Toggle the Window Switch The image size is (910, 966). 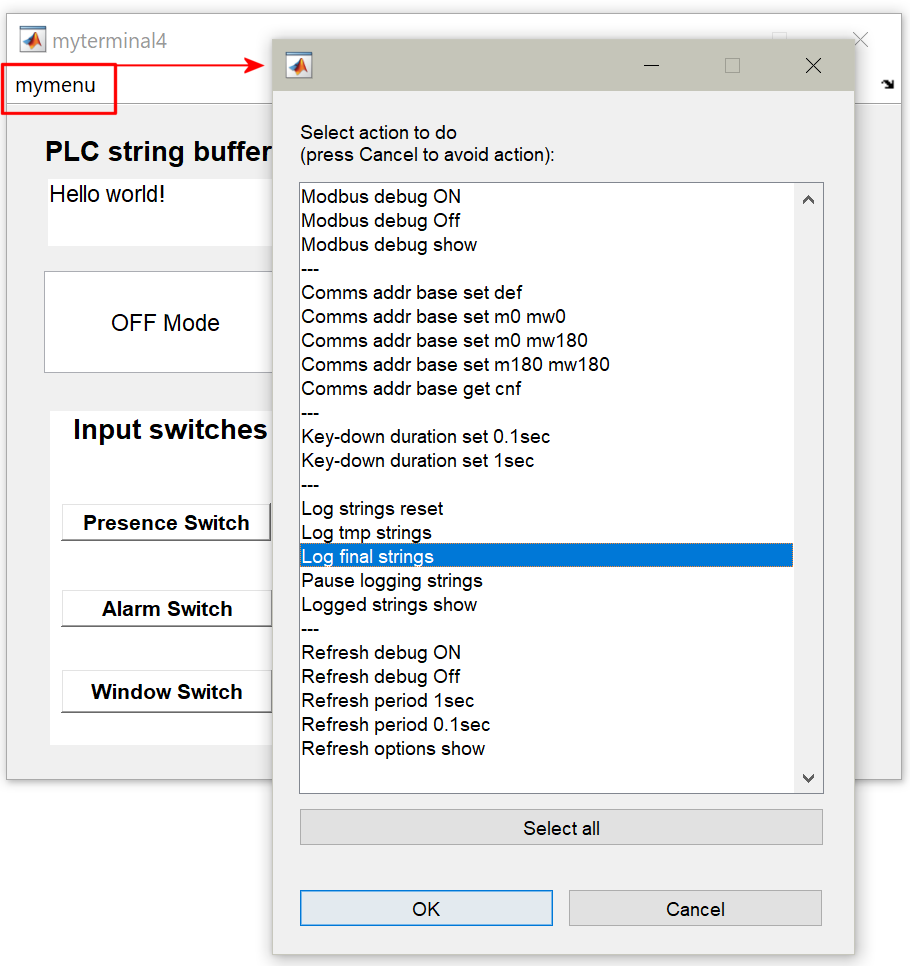point(166,692)
